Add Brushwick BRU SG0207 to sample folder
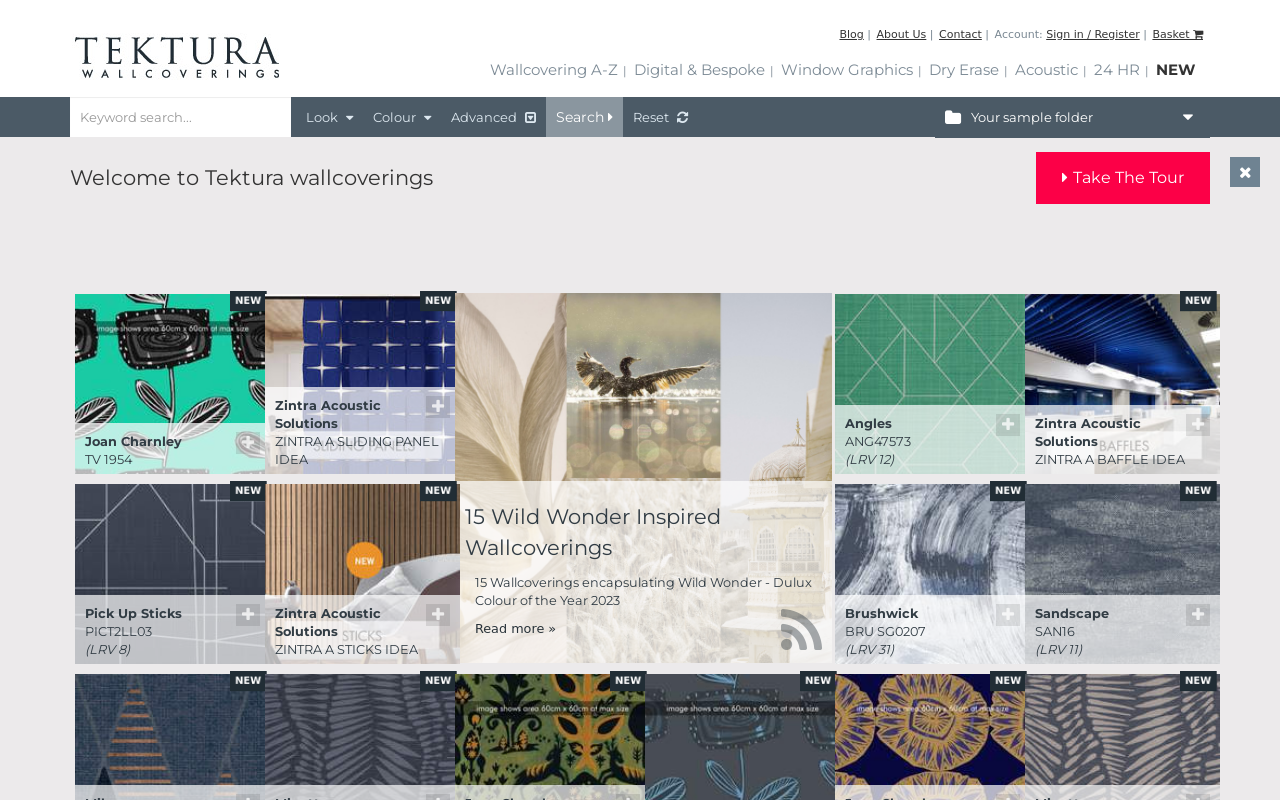 (1008, 615)
